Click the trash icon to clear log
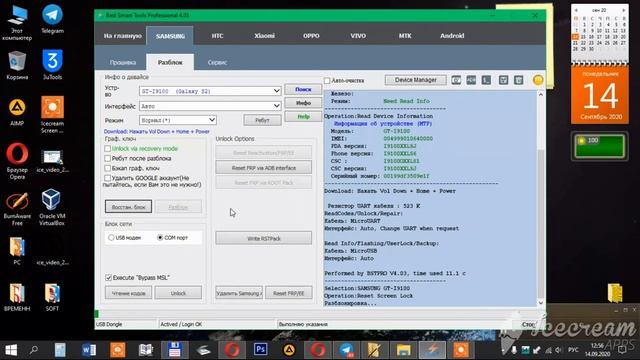 tap(518, 80)
